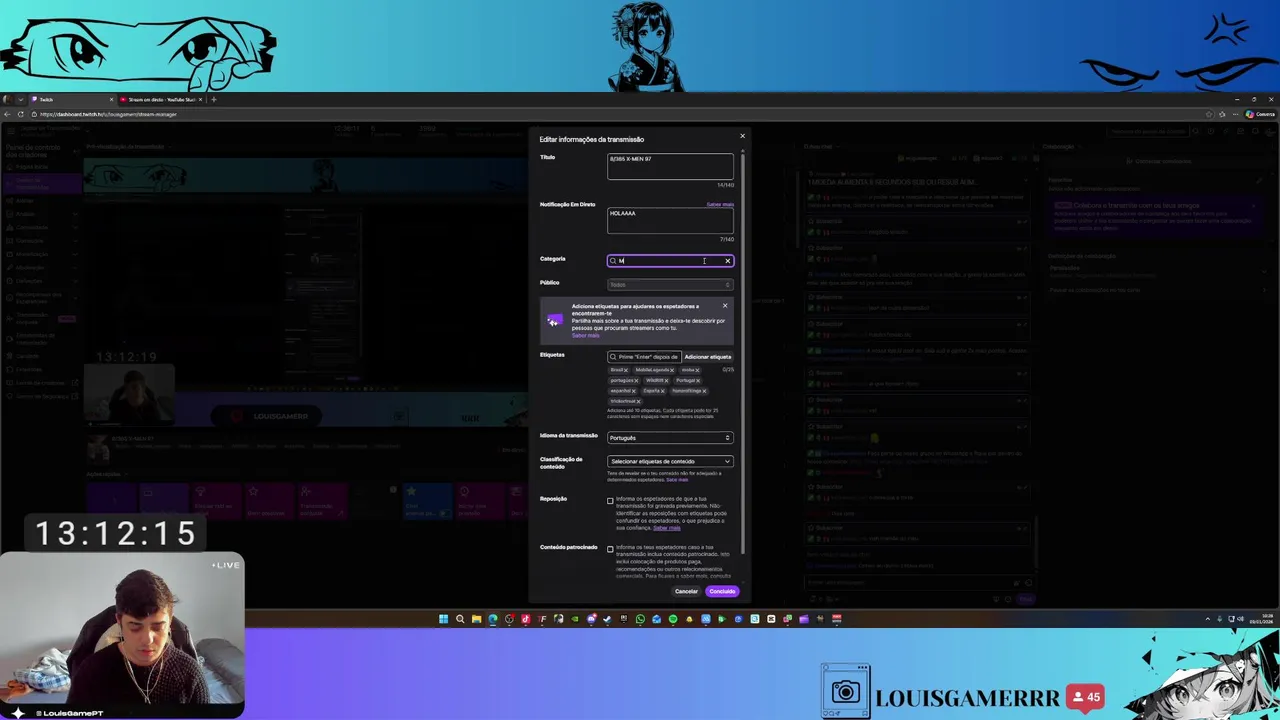This screenshot has height=720, width=1280.
Task: Open Idioma da transmissão dropdown
Action: [x=670, y=438]
